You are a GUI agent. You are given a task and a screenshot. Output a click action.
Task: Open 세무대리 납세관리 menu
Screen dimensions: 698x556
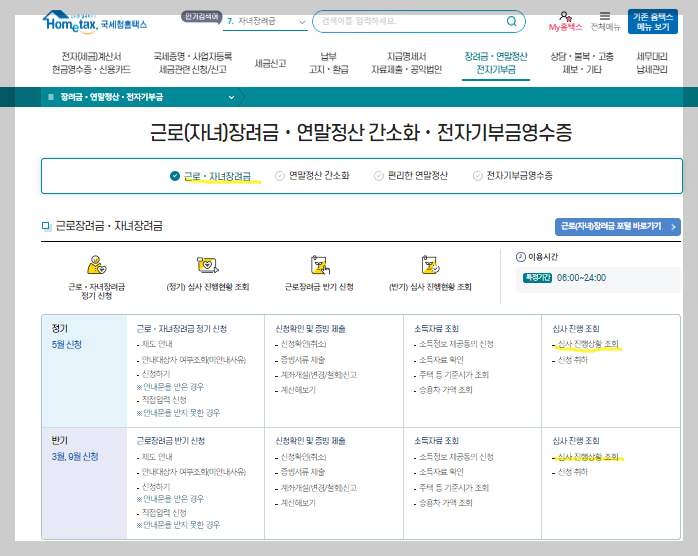pos(652,63)
